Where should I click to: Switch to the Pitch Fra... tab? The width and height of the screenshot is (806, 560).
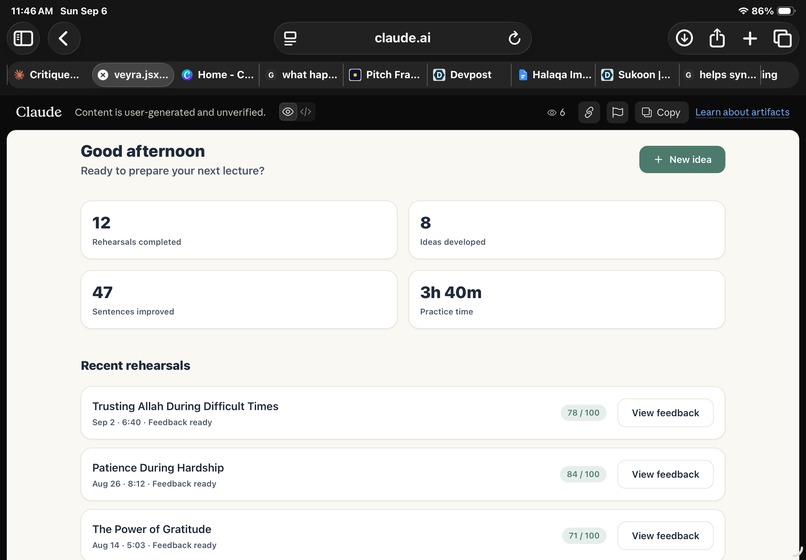[x=385, y=75]
